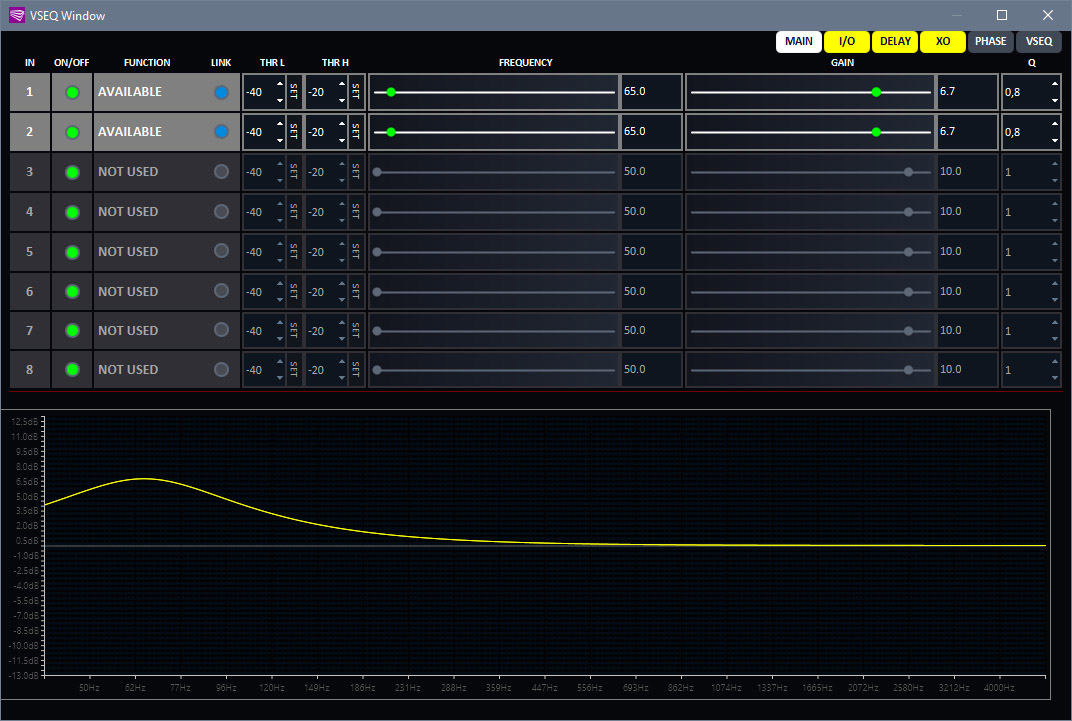Viewport: 1072px width, 721px height.
Task: Go to the XO tab
Action: 943,42
